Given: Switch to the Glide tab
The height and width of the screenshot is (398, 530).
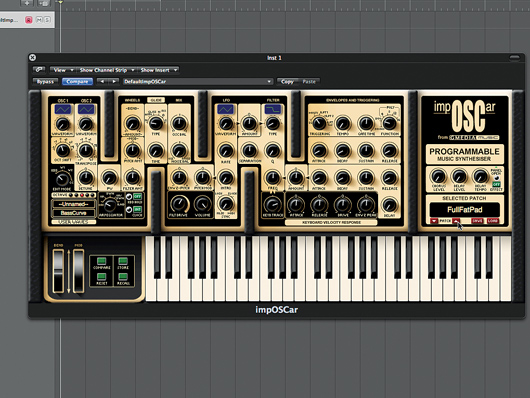Looking at the screenshot, I should 156,100.
